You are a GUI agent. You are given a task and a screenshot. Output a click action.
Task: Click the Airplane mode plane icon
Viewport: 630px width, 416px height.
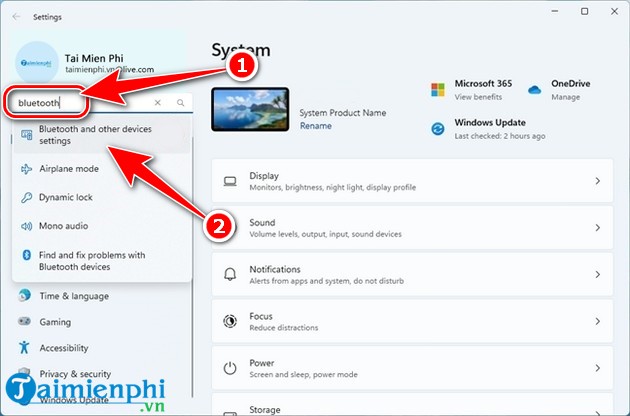(27, 169)
